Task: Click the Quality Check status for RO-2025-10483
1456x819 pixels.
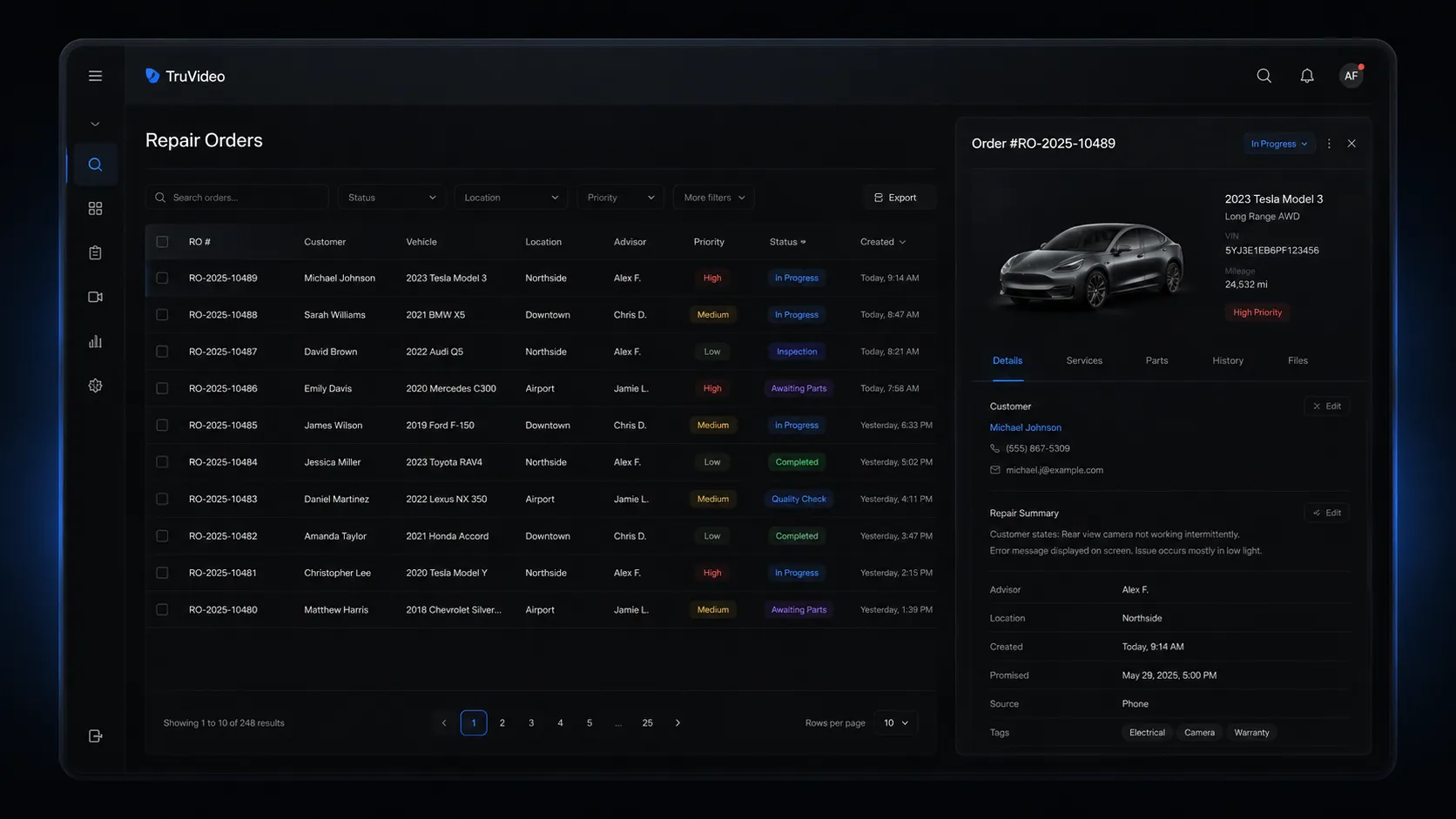Action: [799, 499]
